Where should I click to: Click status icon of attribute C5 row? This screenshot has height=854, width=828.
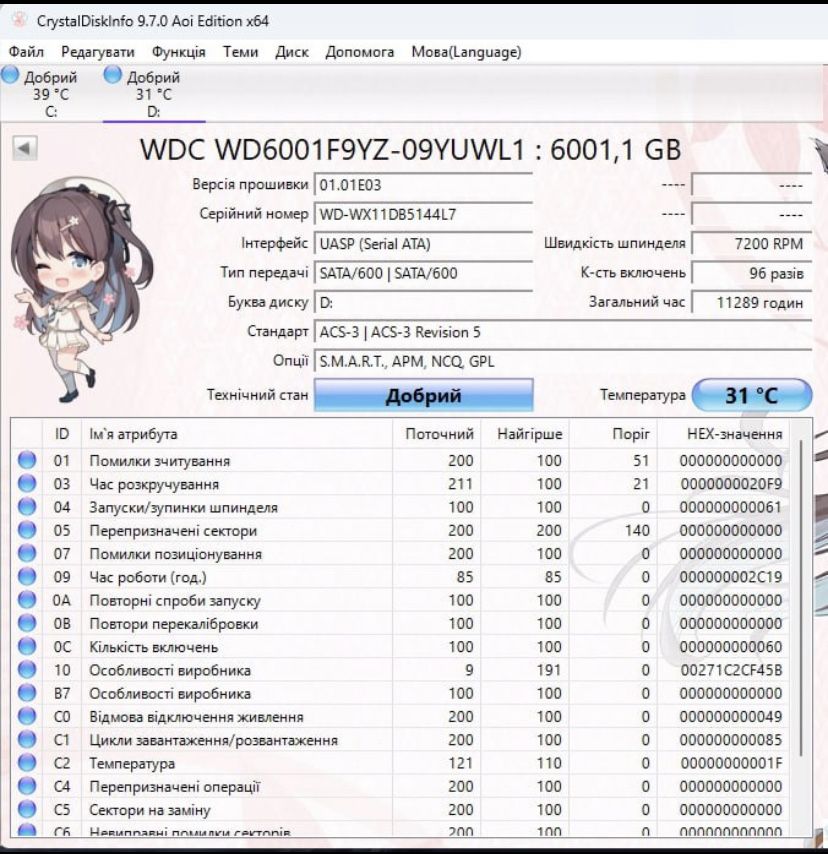point(27,809)
